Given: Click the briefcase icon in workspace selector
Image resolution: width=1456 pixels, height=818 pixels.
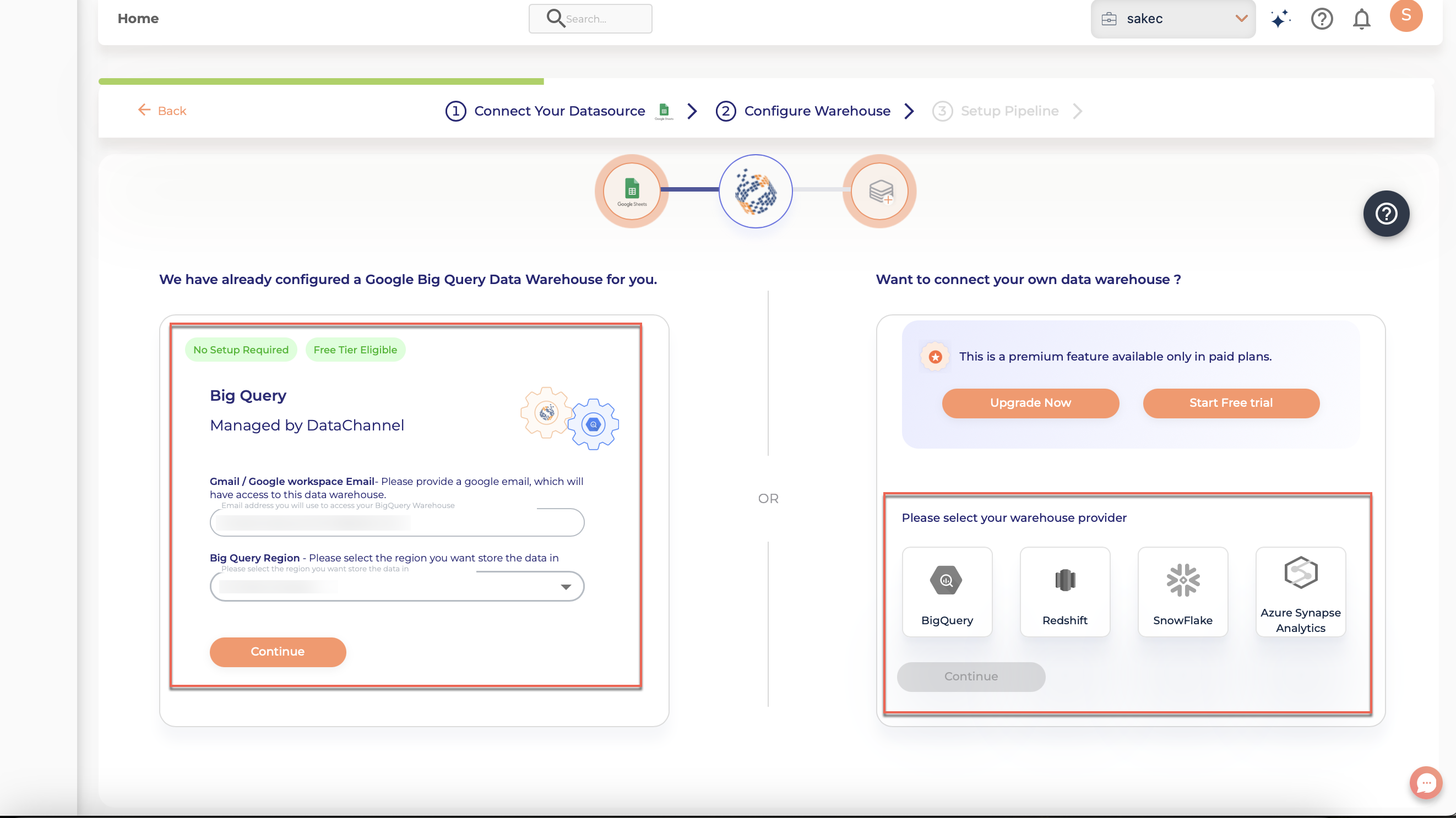Looking at the screenshot, I should 1109,19.
